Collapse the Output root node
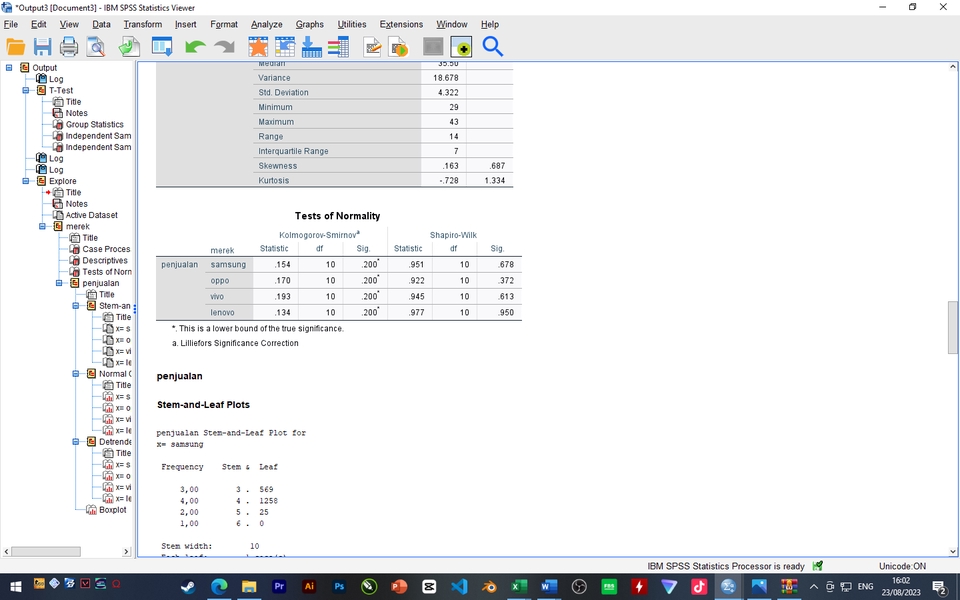 [9, 67]
